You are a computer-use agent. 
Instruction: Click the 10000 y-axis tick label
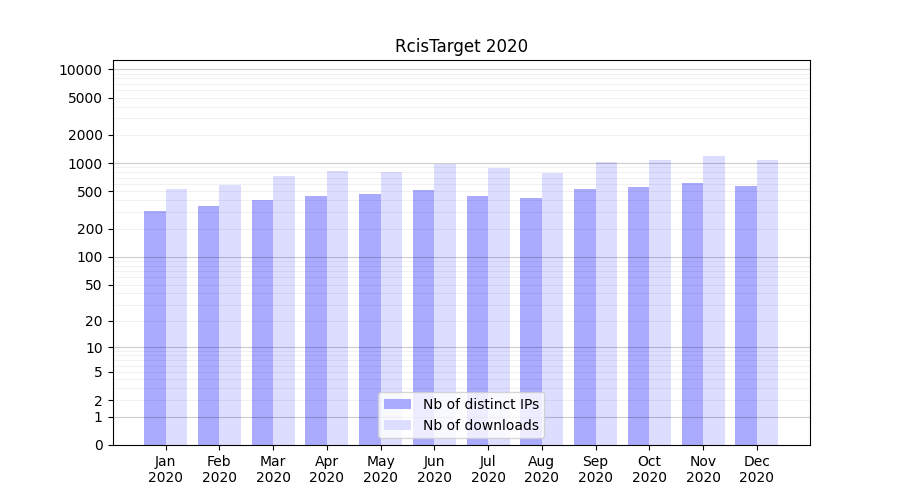click(x=80, y=70)
